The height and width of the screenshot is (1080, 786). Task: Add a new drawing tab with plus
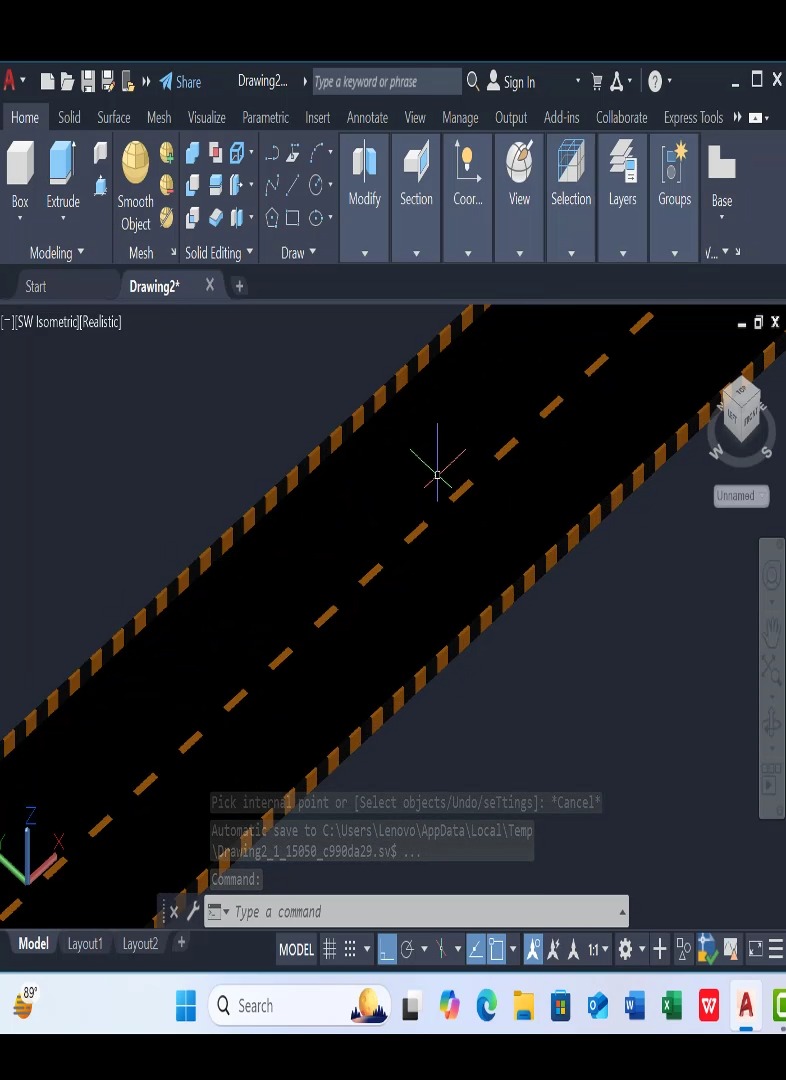[239, 287]
